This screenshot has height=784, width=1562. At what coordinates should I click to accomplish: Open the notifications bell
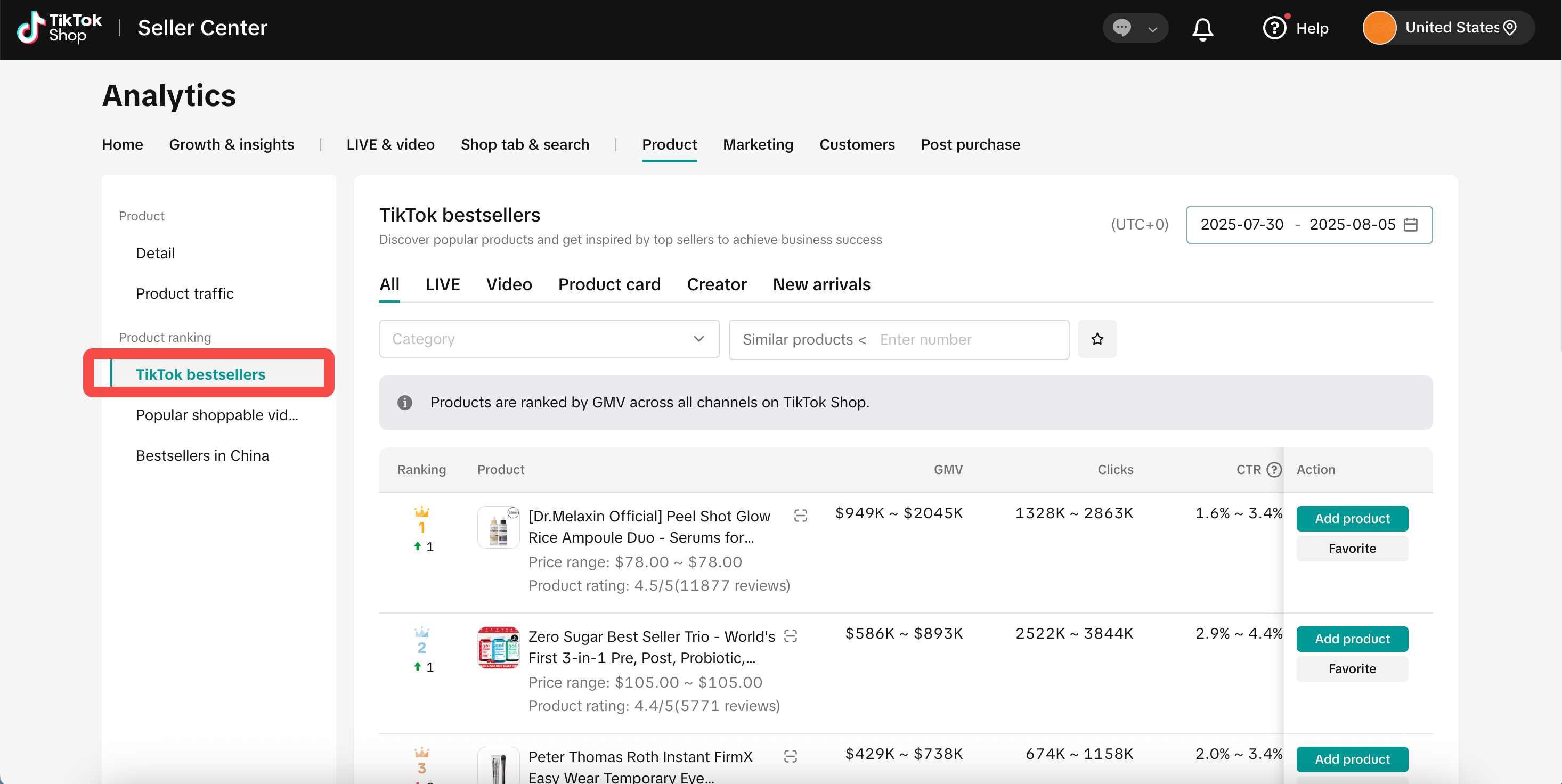click(x=1202, y=29)
